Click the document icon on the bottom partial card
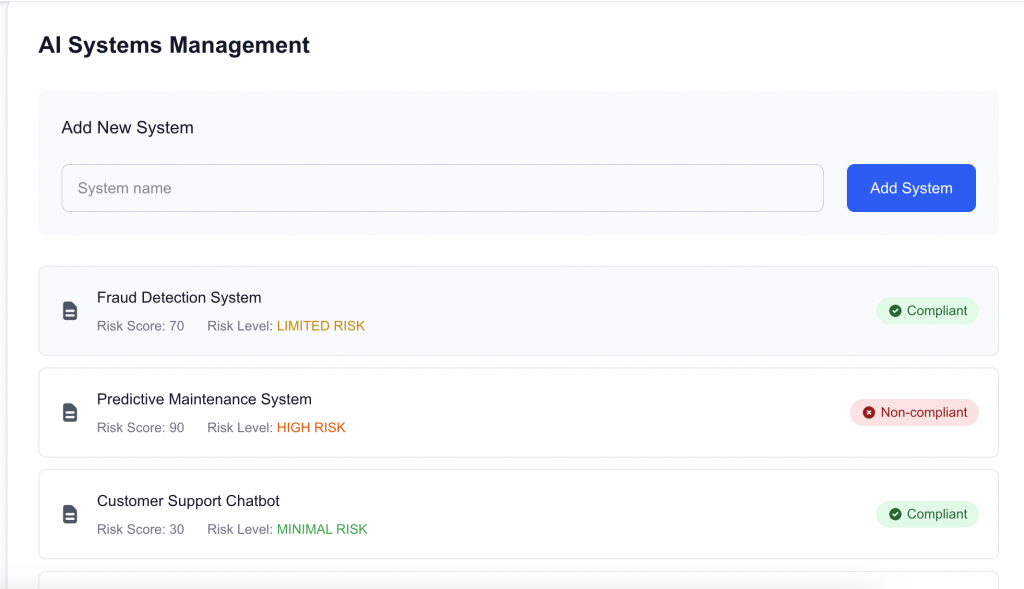Image resolution: width=1024 pixels, height=589 pixels. (69, 585)
